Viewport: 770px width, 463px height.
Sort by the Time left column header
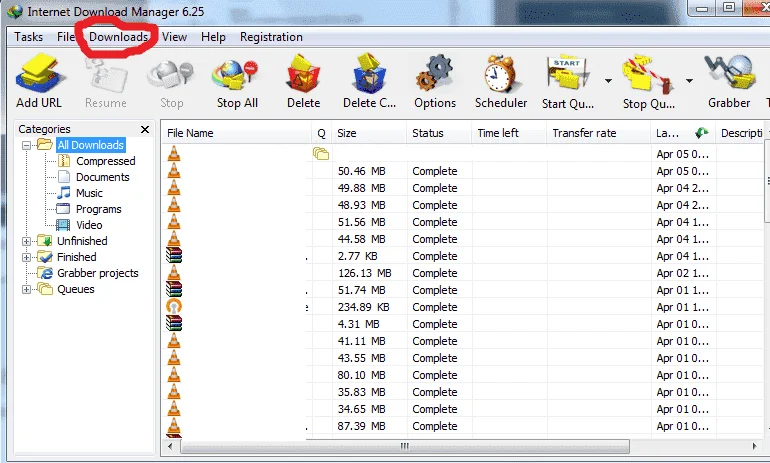509,133
